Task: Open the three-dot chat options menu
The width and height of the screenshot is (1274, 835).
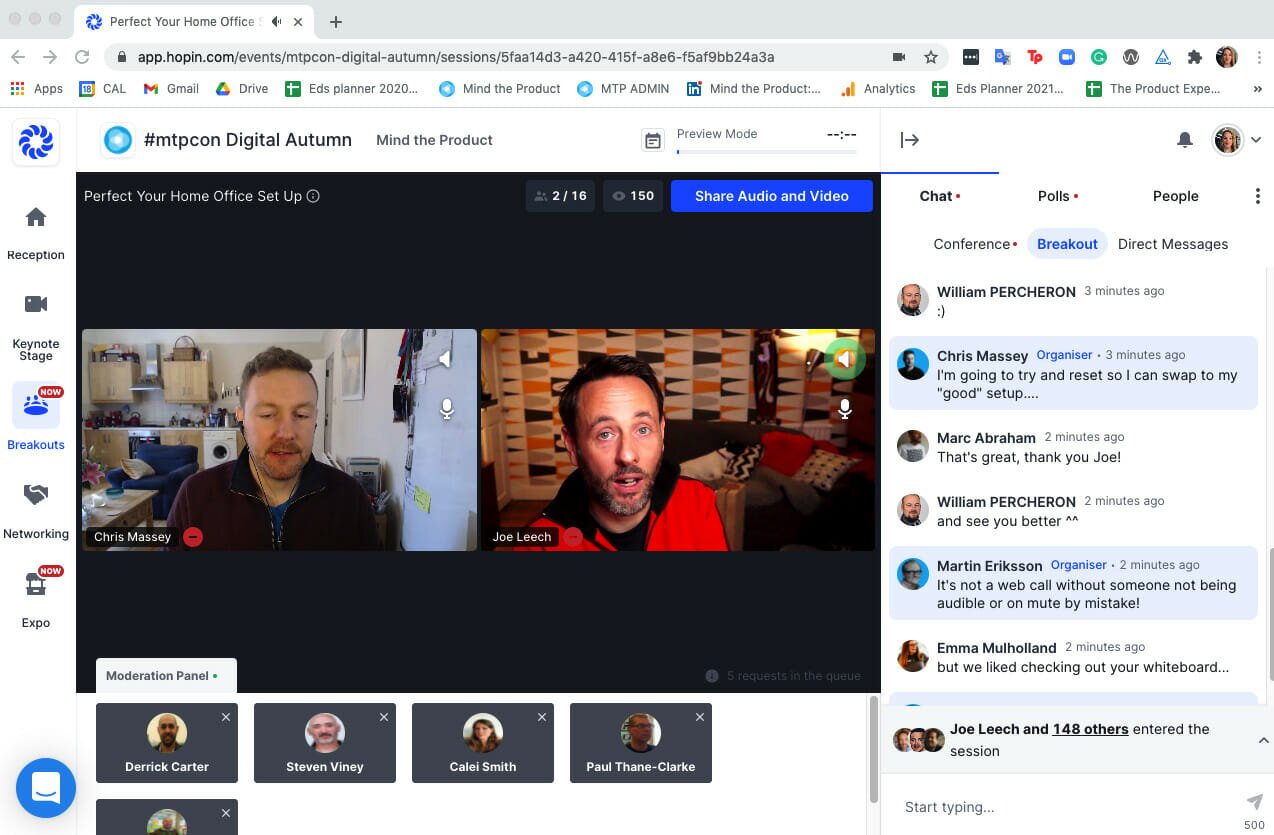Action: tap(1257, 197)
